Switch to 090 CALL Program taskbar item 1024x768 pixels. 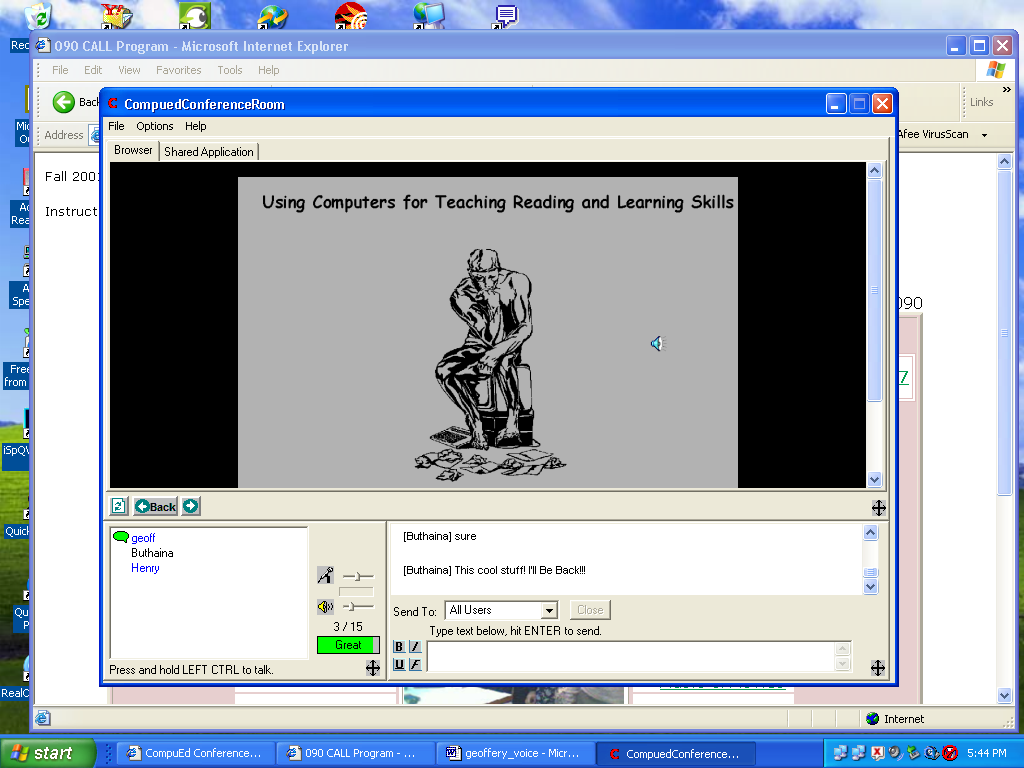coord(354,753)
